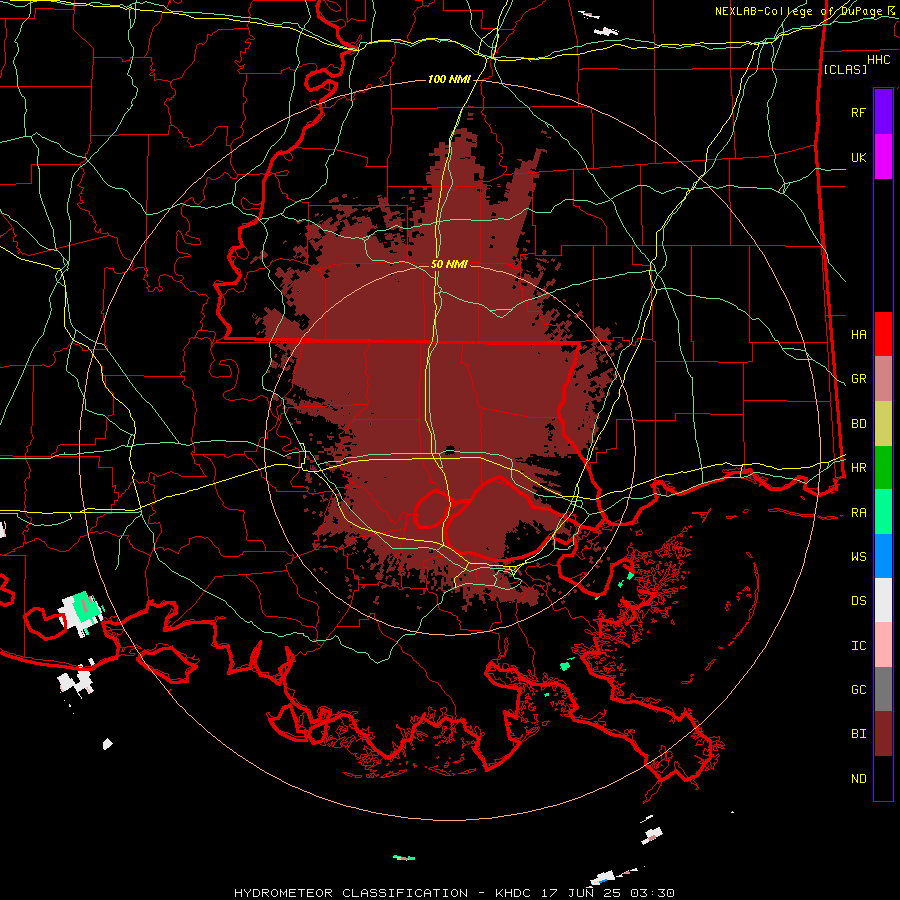Click the IC legend label
The width and height of the screenshot is (900, 900).
pos(859,646)
